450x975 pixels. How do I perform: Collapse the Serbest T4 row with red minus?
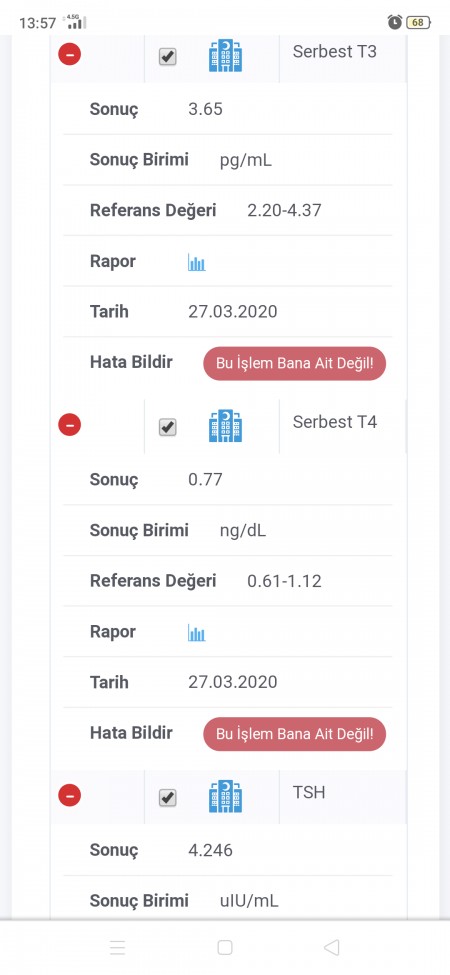[x=70, y=425]
